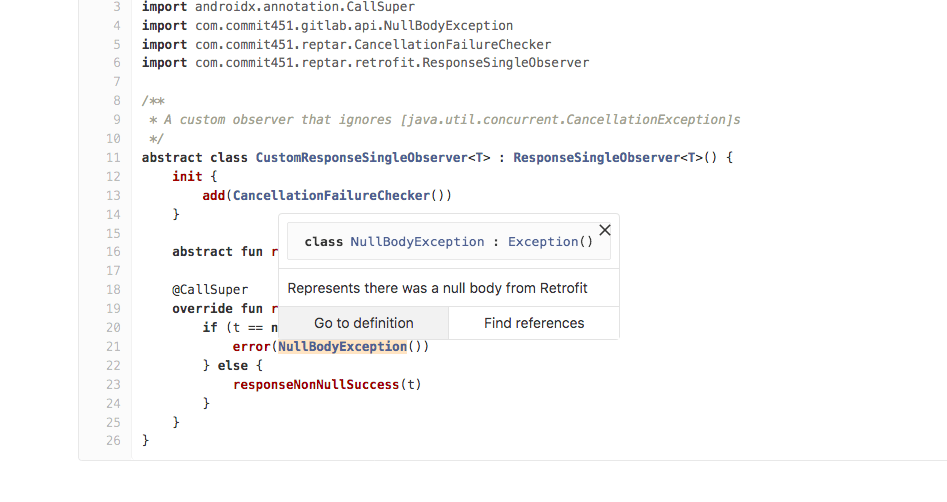947x502 pixels.
Task: Click CancellationFailureChecker call inside the init block
Action: [x=331, y=195]
